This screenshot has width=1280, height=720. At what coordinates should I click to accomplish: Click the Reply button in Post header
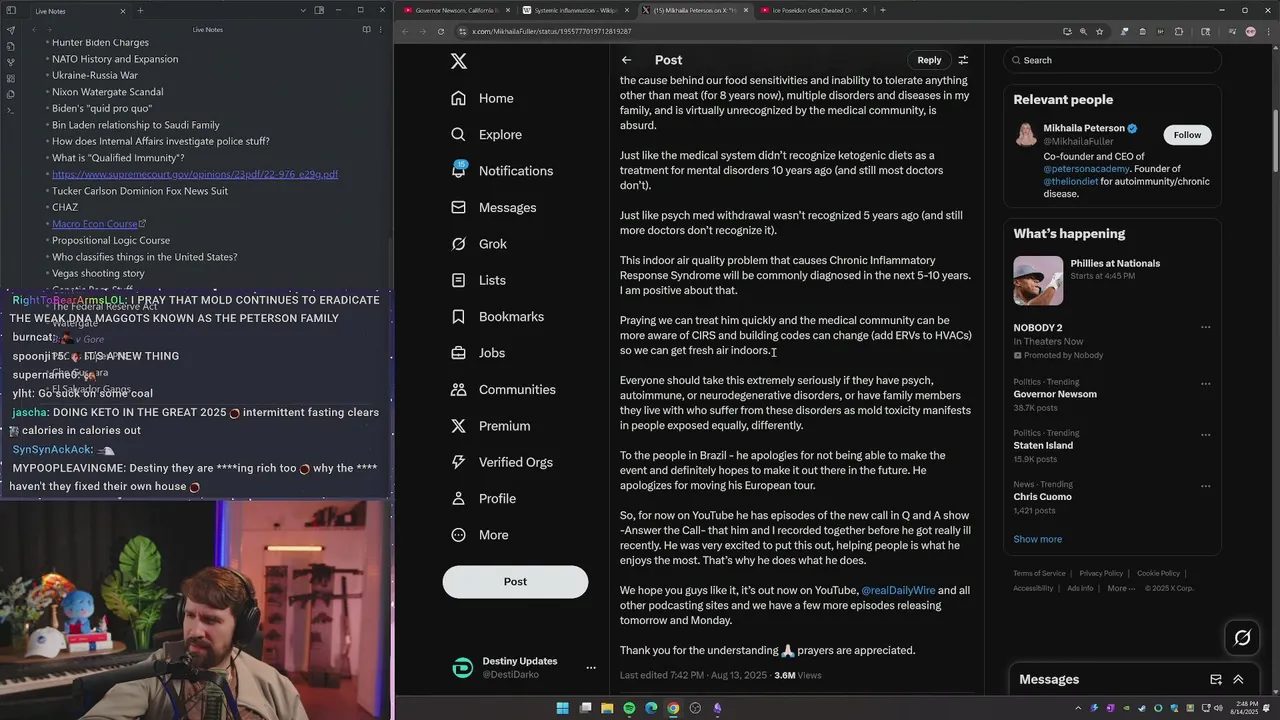[929, 60]
